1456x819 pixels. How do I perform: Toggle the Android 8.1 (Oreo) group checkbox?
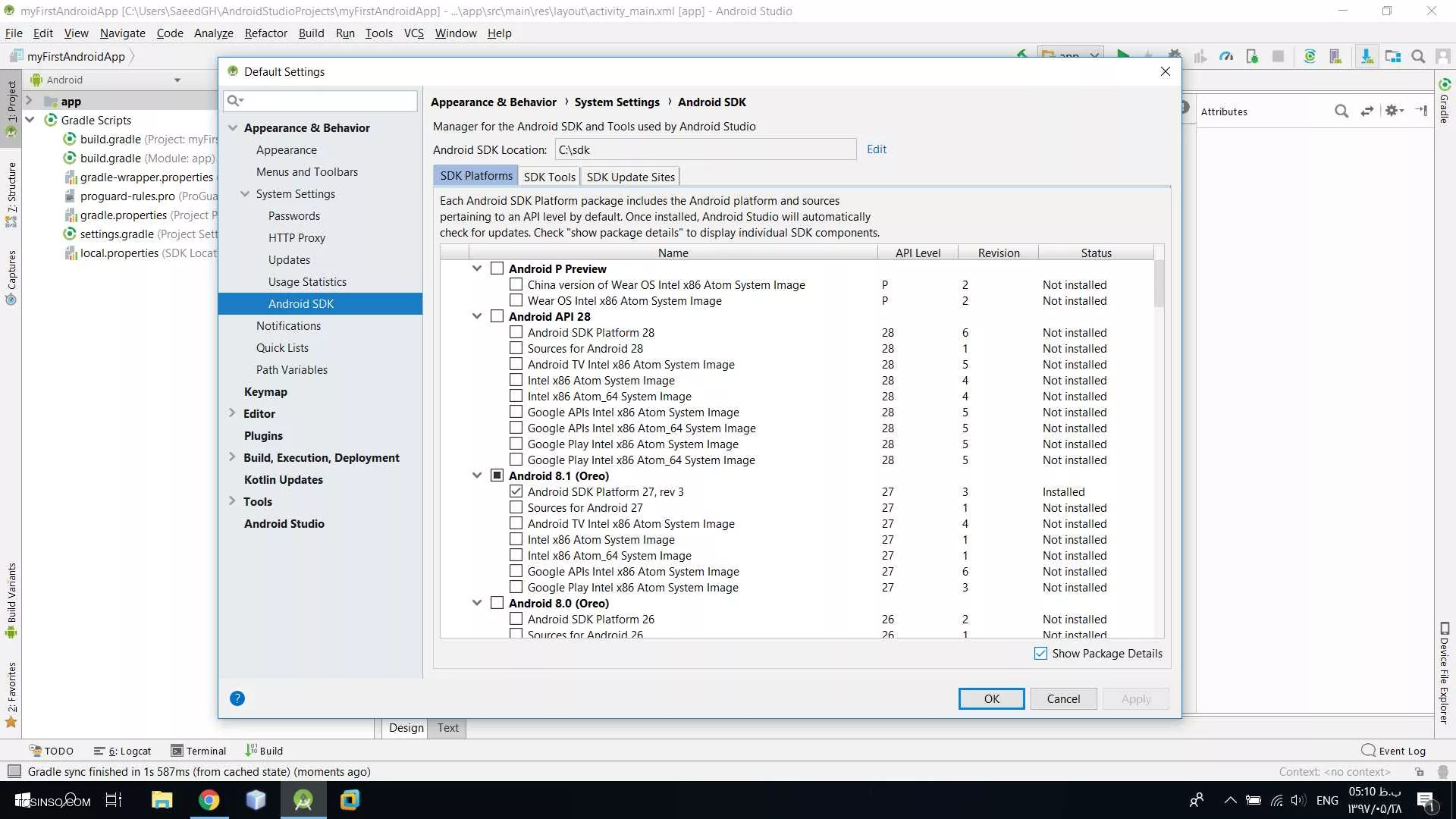click(497, 475)
